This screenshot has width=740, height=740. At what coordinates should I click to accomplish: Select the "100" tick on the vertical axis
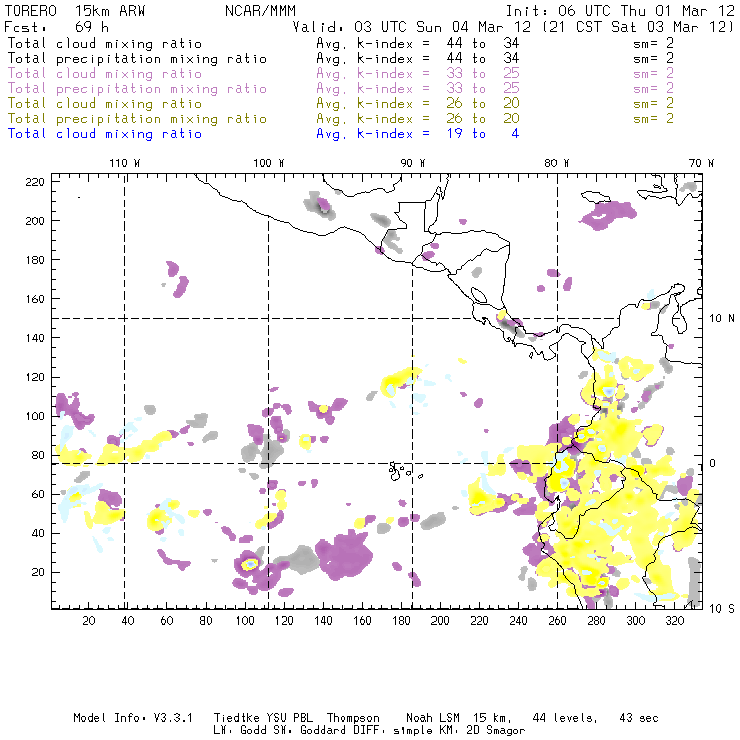(35, 416)
